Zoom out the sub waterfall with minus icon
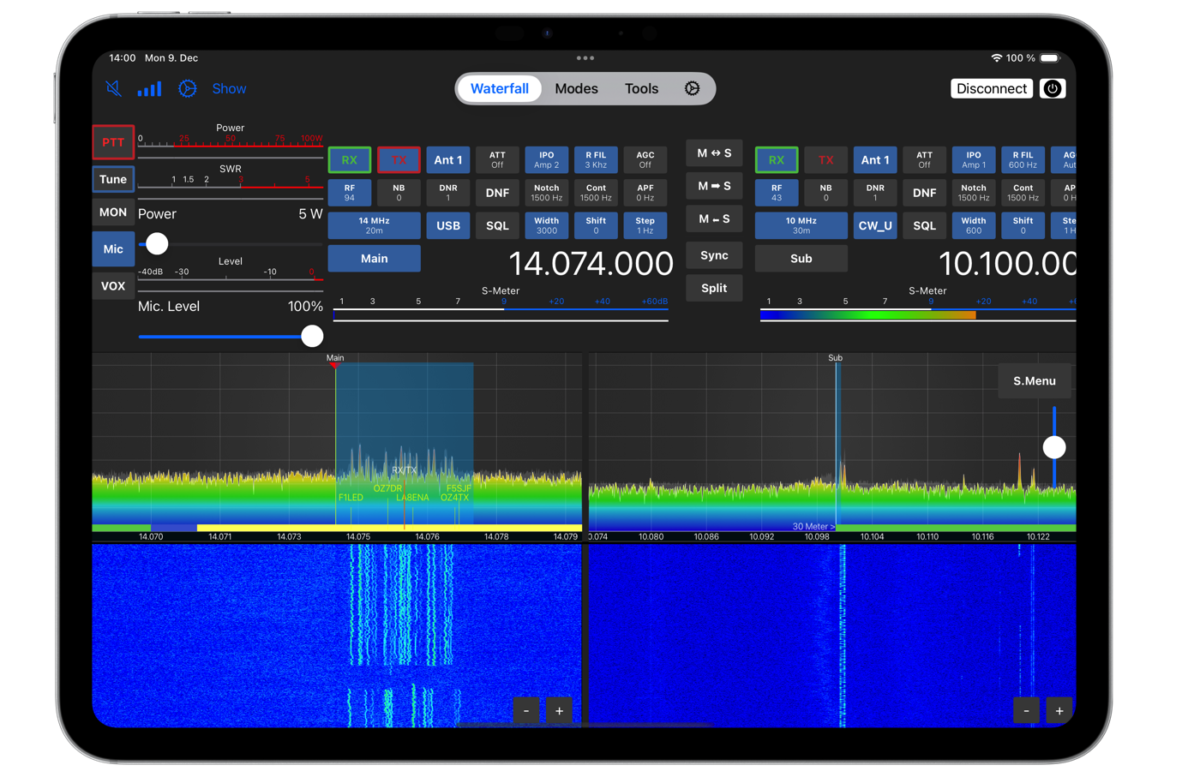The width and height of the screenshot is (1200, 771). (1026, 710)
